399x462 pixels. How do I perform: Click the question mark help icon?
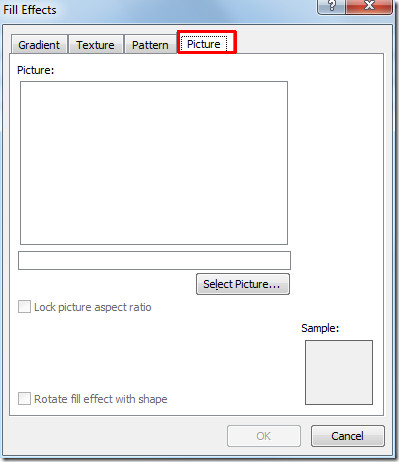point(331,6)
